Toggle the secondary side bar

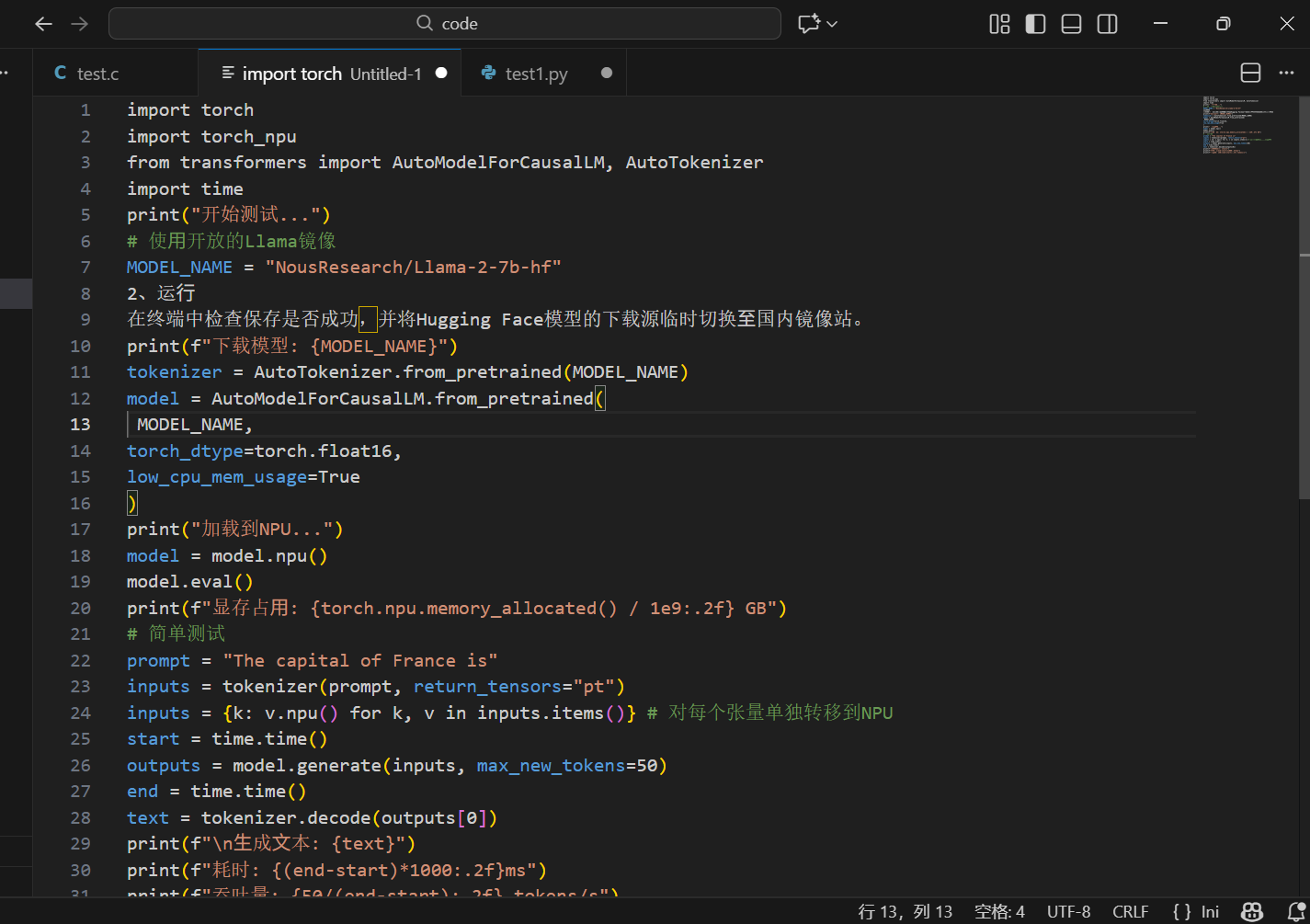coord(1108,24)
